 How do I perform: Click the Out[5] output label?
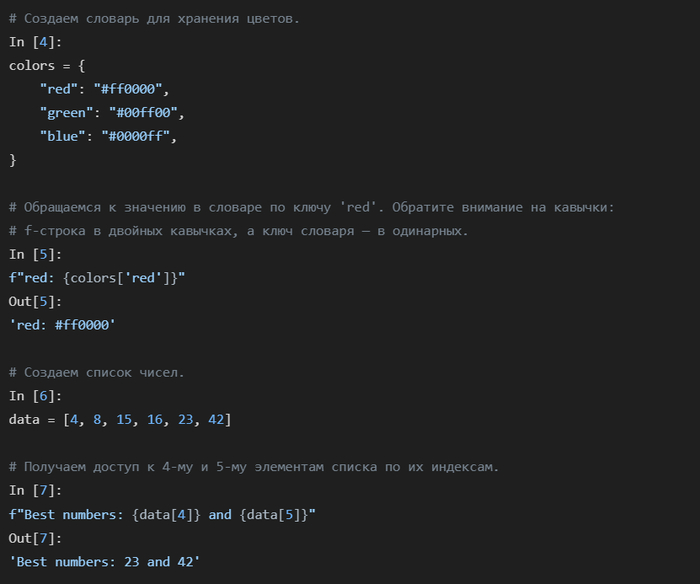(35, 301)
